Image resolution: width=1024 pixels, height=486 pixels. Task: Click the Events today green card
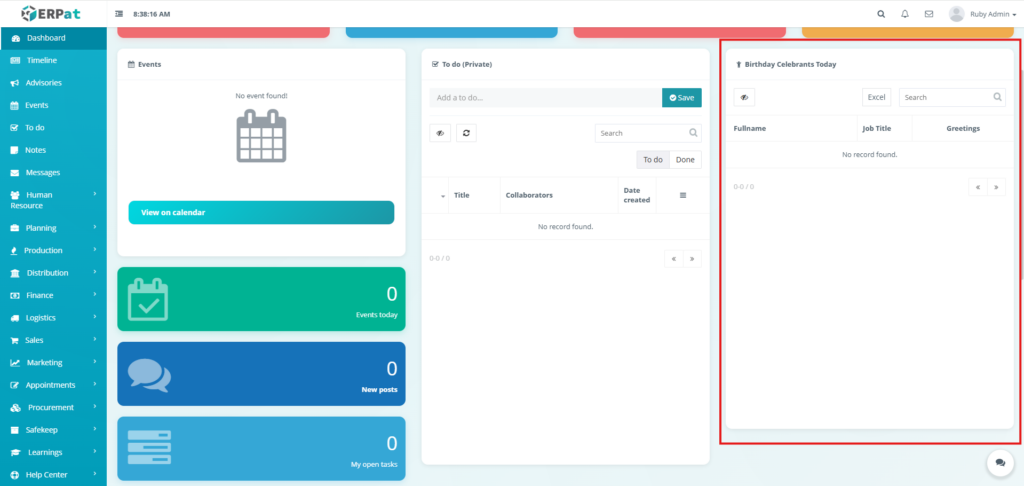click(261, 298)
